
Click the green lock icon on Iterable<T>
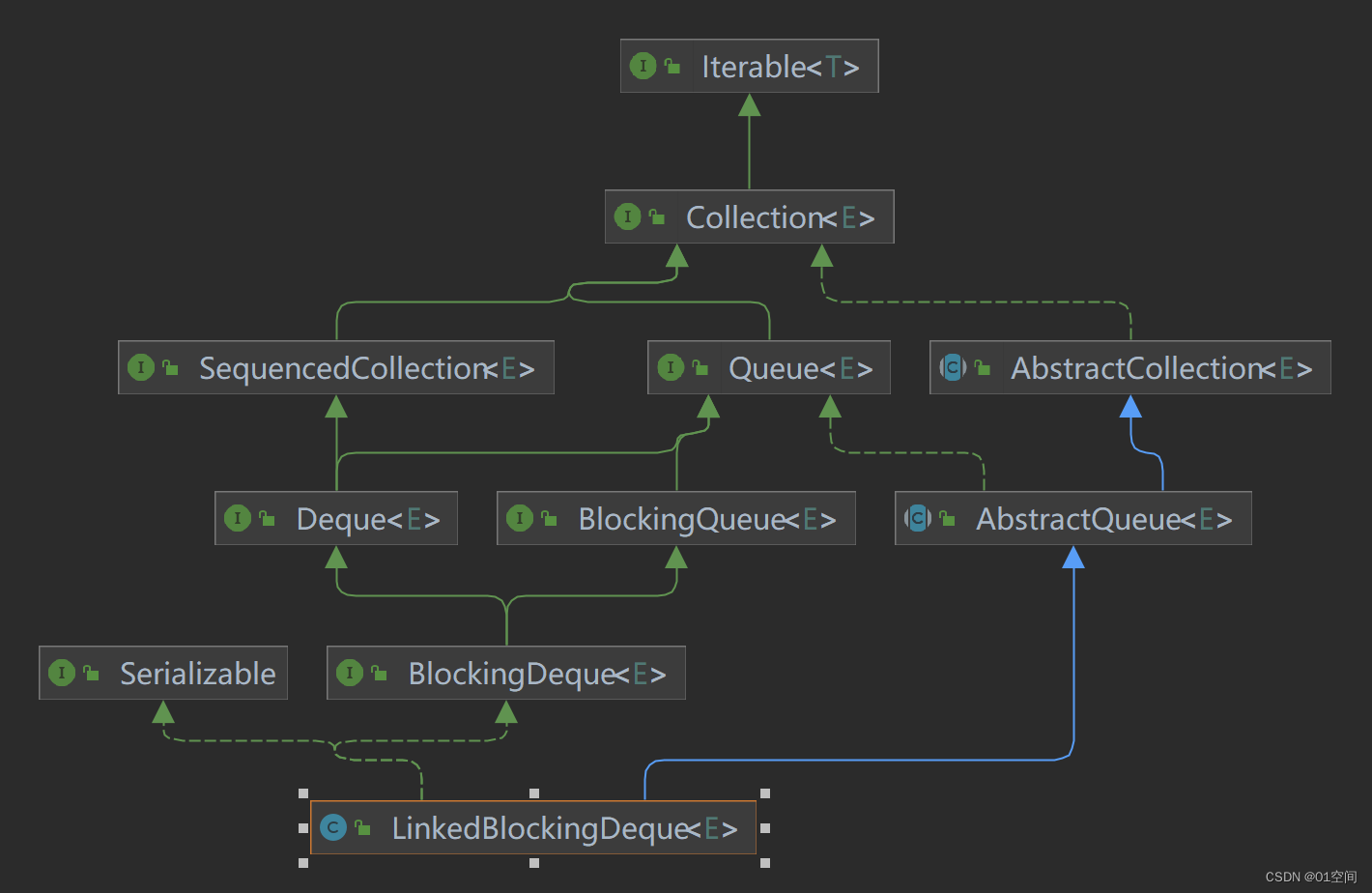[x=672, y=66]
